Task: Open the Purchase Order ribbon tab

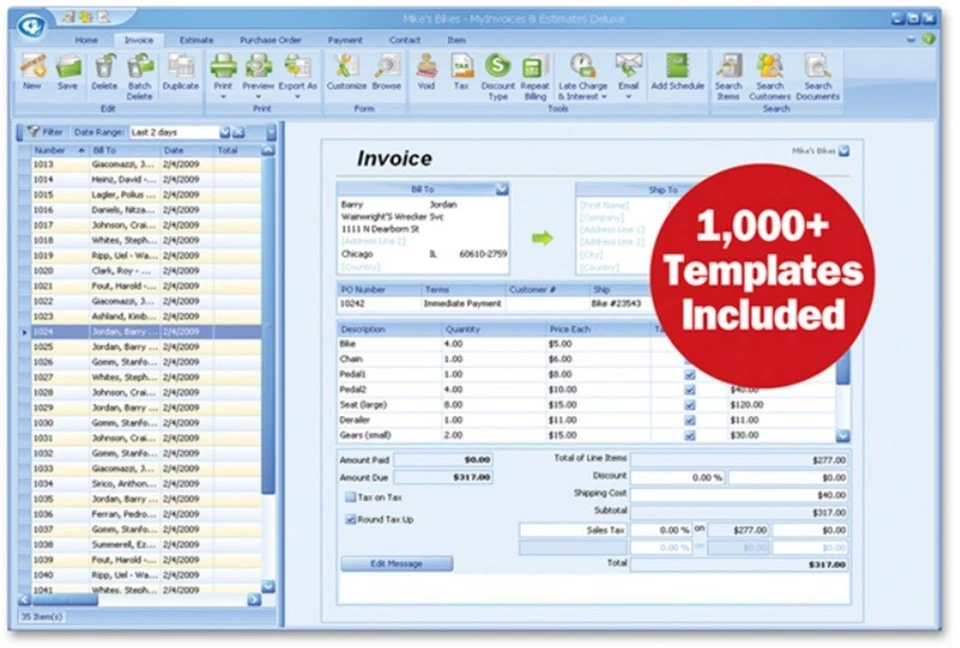Action: 270,40
